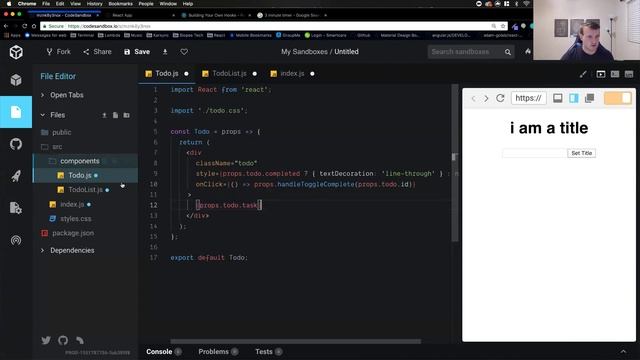Click the GitHub icon at sidebar bottom
This screenshot has height=360, width=640.
point(63,340)
